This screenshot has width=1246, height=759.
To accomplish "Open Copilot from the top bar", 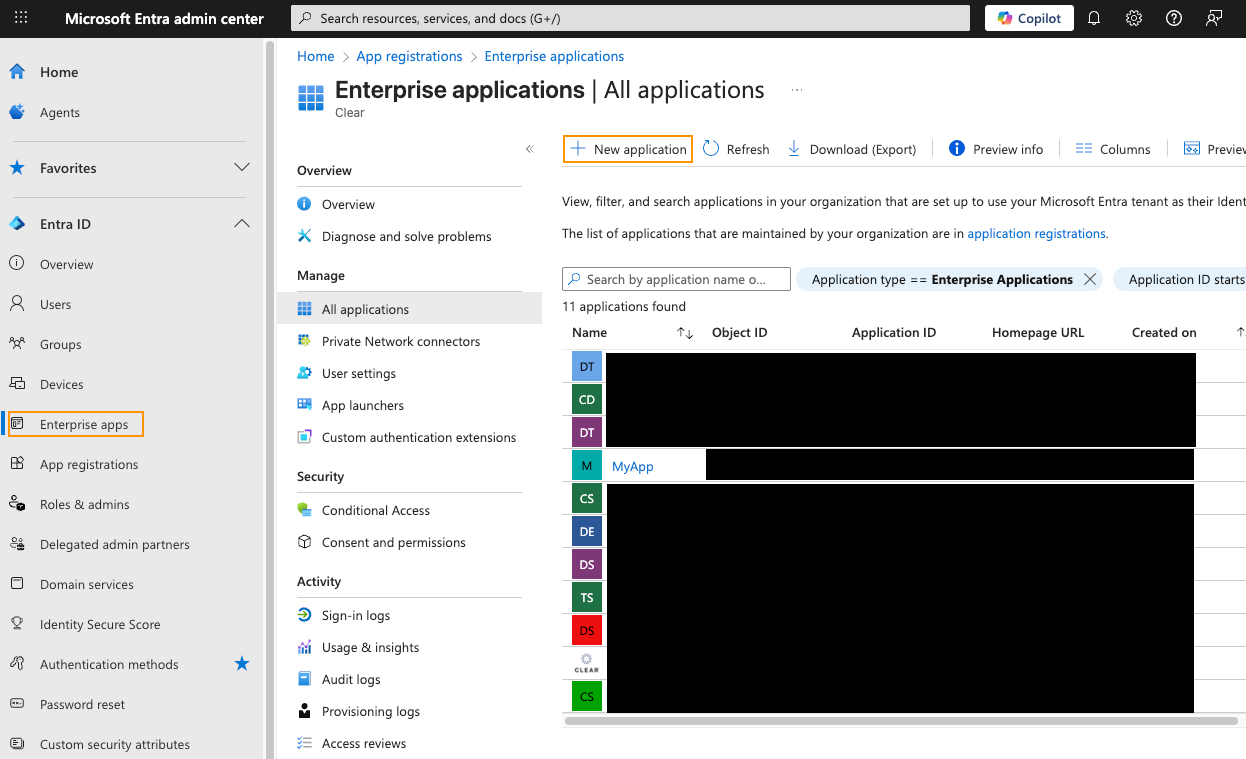I will (x=1029, y=18).
